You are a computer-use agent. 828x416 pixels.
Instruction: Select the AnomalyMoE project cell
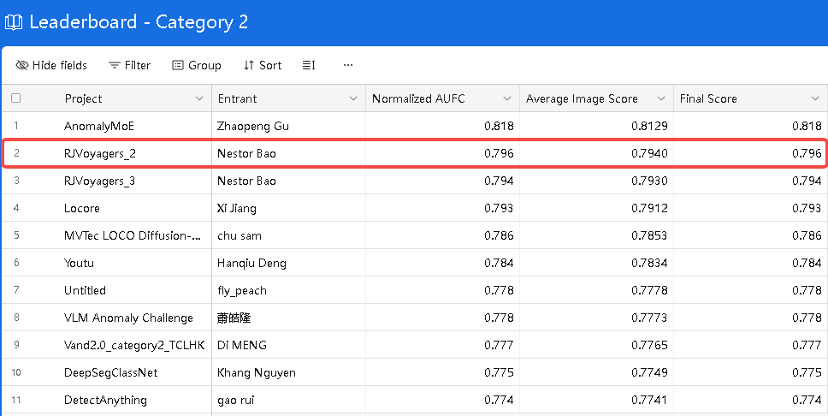(134, 126)
